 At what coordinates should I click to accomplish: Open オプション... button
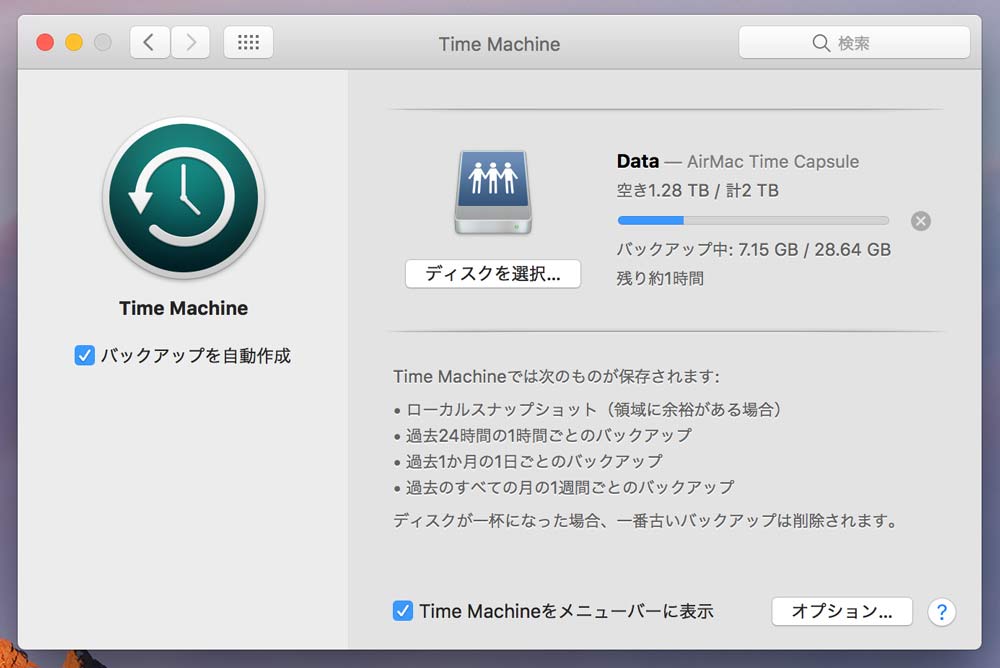(842, 611)
